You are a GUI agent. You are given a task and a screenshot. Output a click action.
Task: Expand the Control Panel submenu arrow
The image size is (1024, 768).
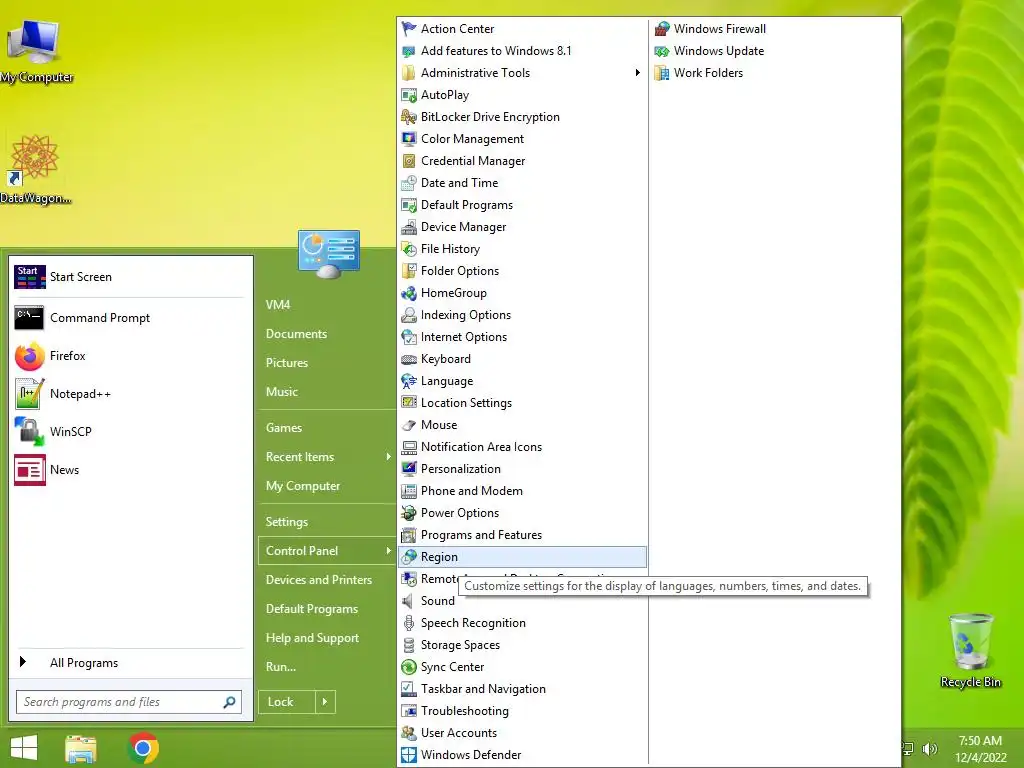[x=389, y=551]
